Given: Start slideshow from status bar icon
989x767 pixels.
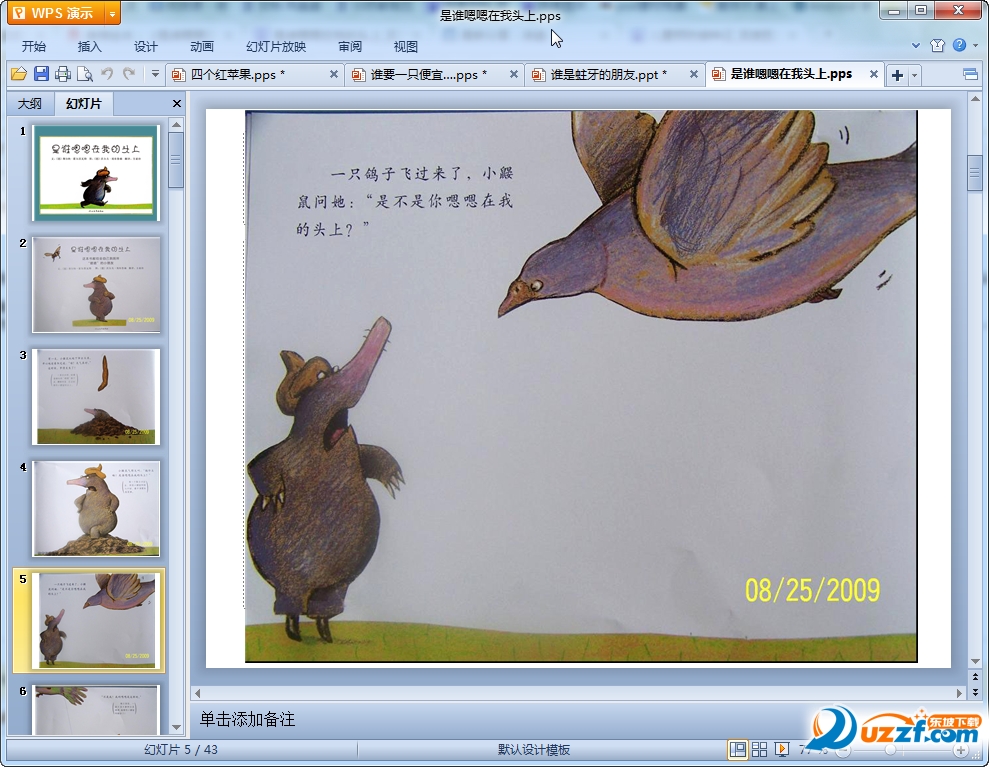Looking at the screenshot, I should [781, 749].
